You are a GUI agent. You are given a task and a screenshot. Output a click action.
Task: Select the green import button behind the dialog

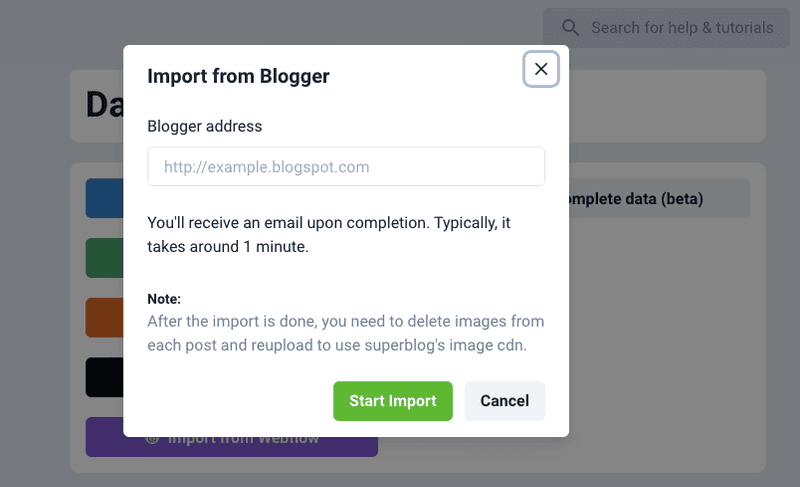pyautogui.click(x=104, y=257)
